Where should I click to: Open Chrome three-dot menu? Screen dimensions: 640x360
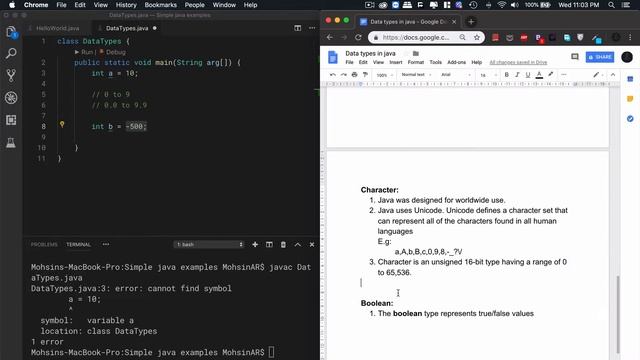point(630,37)
